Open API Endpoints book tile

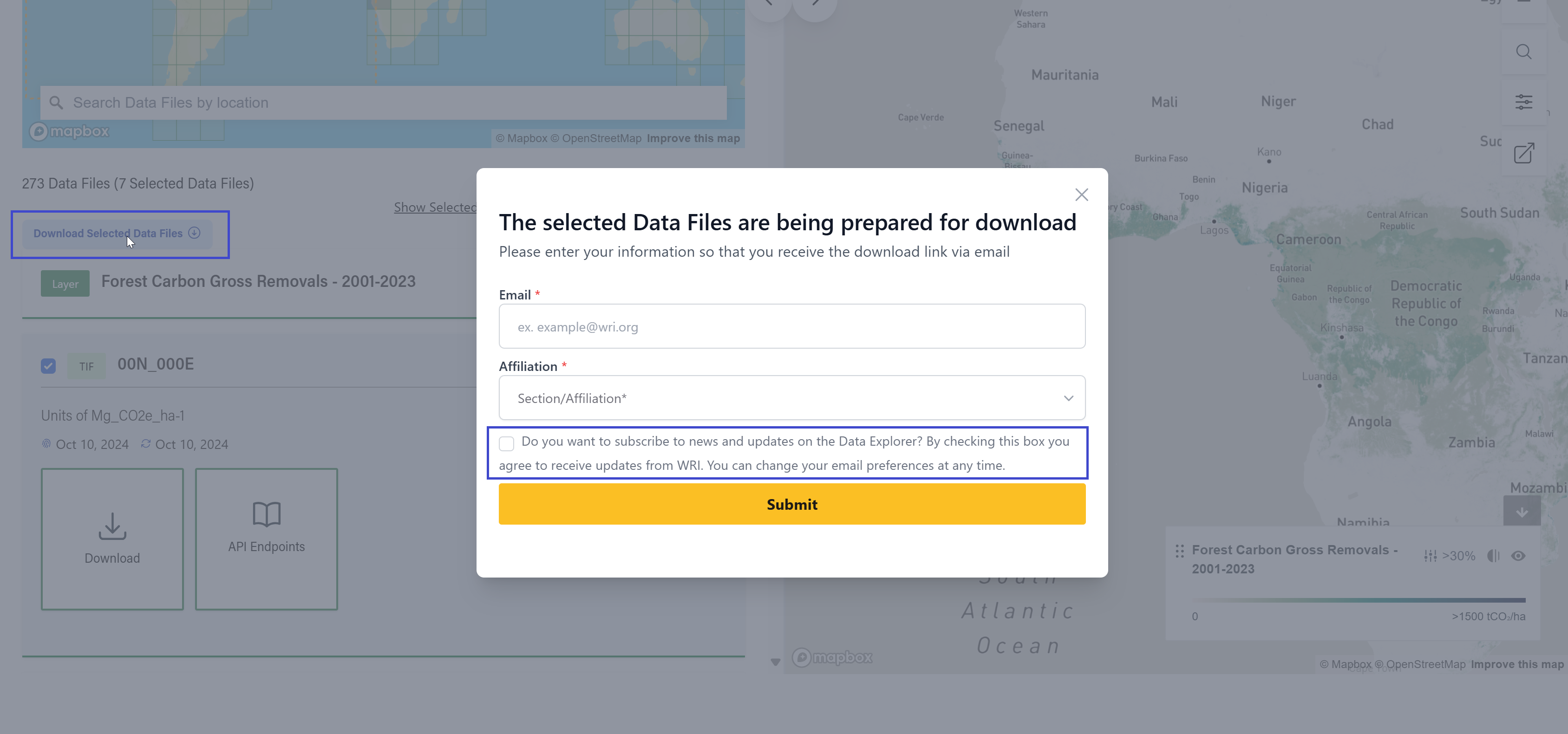point(266,539)
